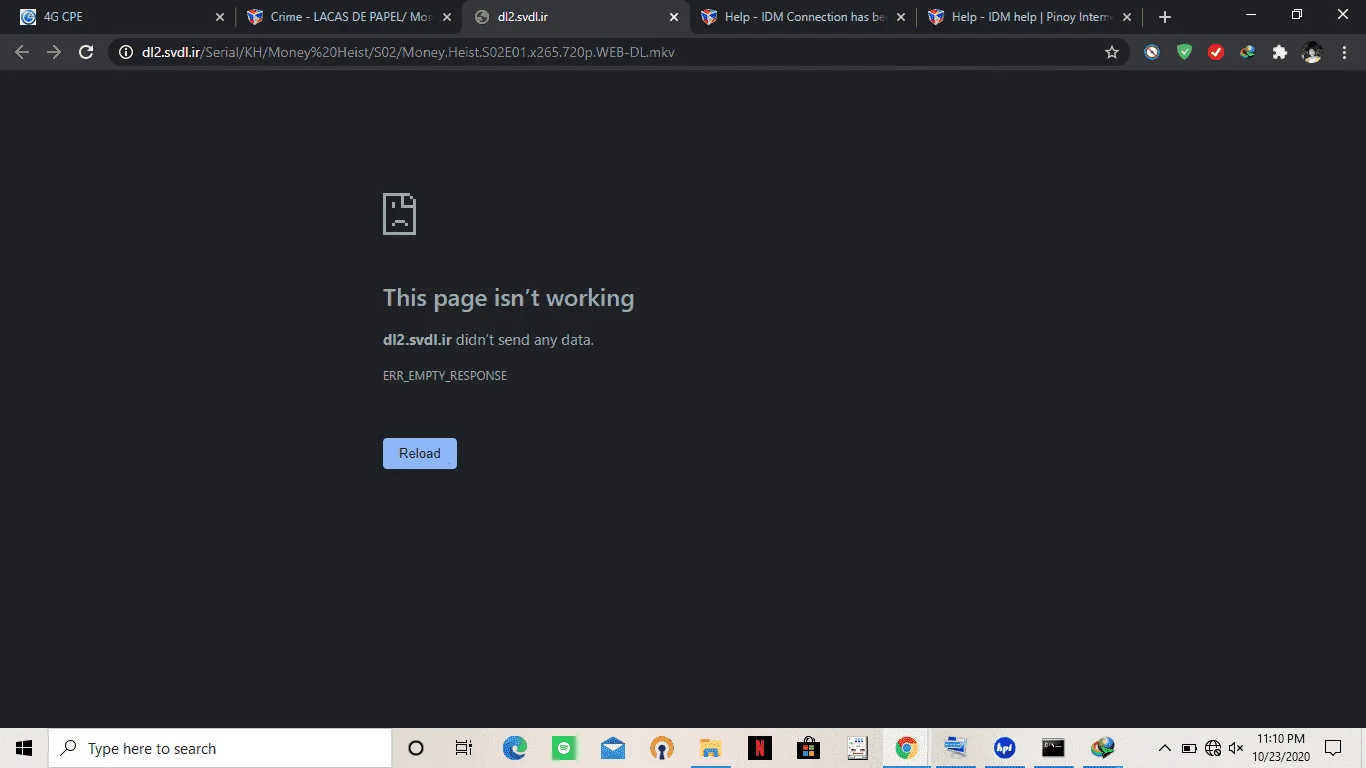Open Task View on taskbar

pyautogui.click(x=464, y=748)
